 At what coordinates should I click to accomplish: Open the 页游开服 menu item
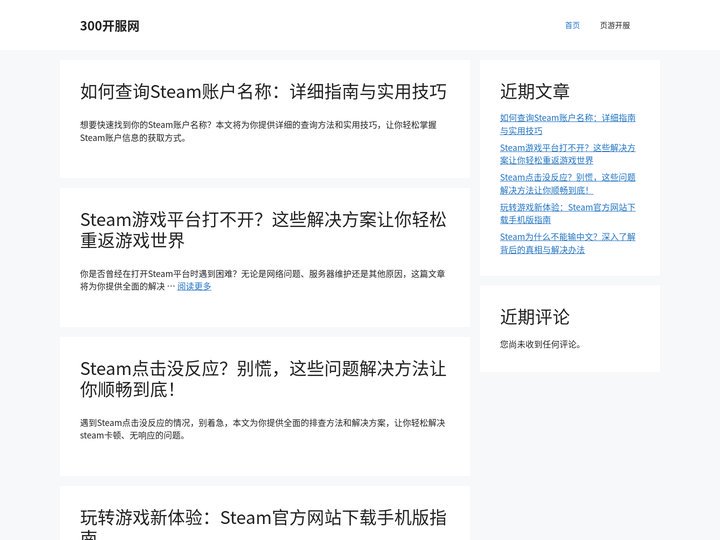(x=615, y=25)
